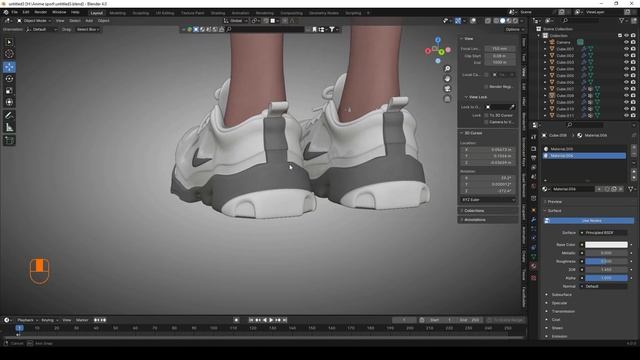This screenshot has height=360, width=640.
Task: Activate the Scale tool in left toolbar
Action: click(x=9, y=91)
